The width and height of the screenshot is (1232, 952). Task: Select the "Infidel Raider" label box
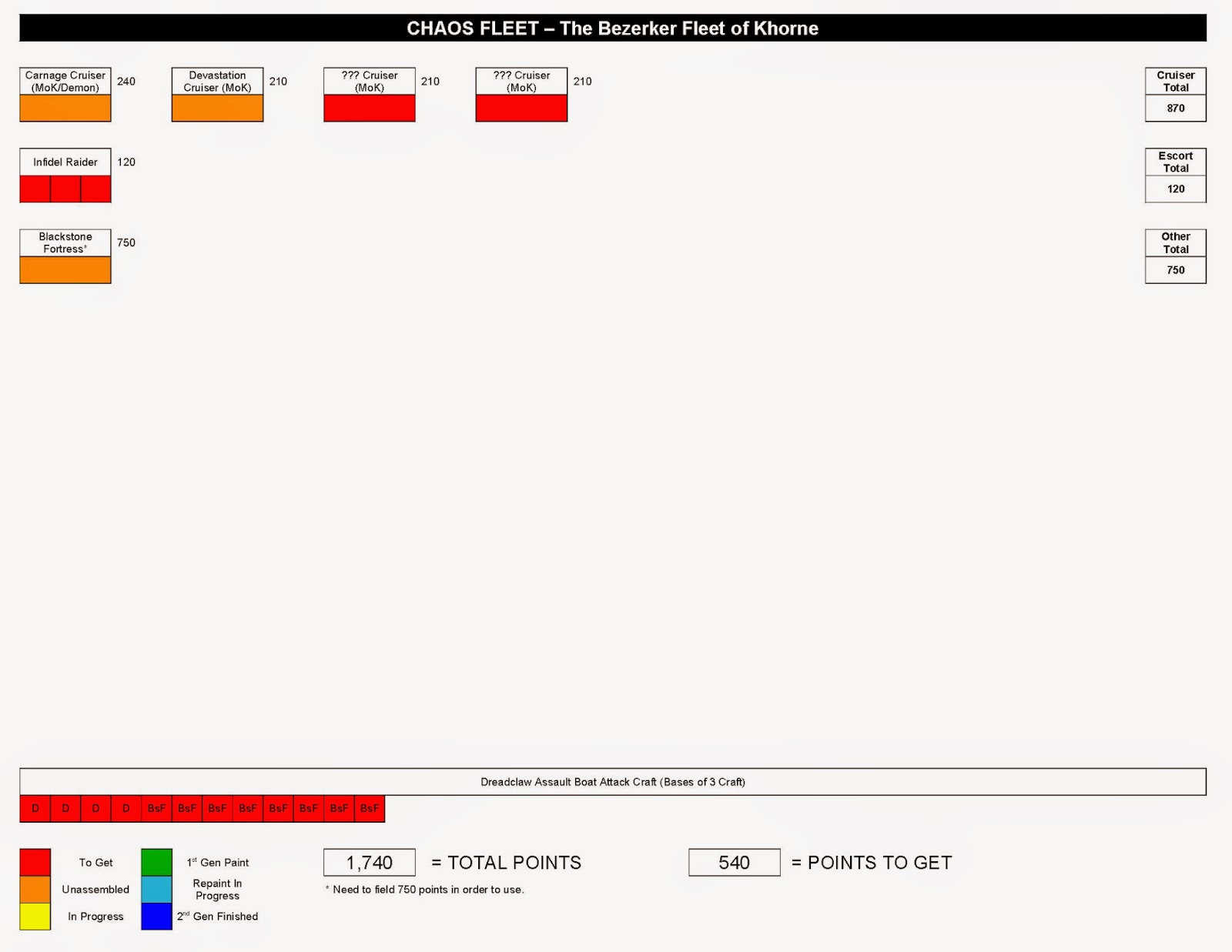click(x=65, y=162)
